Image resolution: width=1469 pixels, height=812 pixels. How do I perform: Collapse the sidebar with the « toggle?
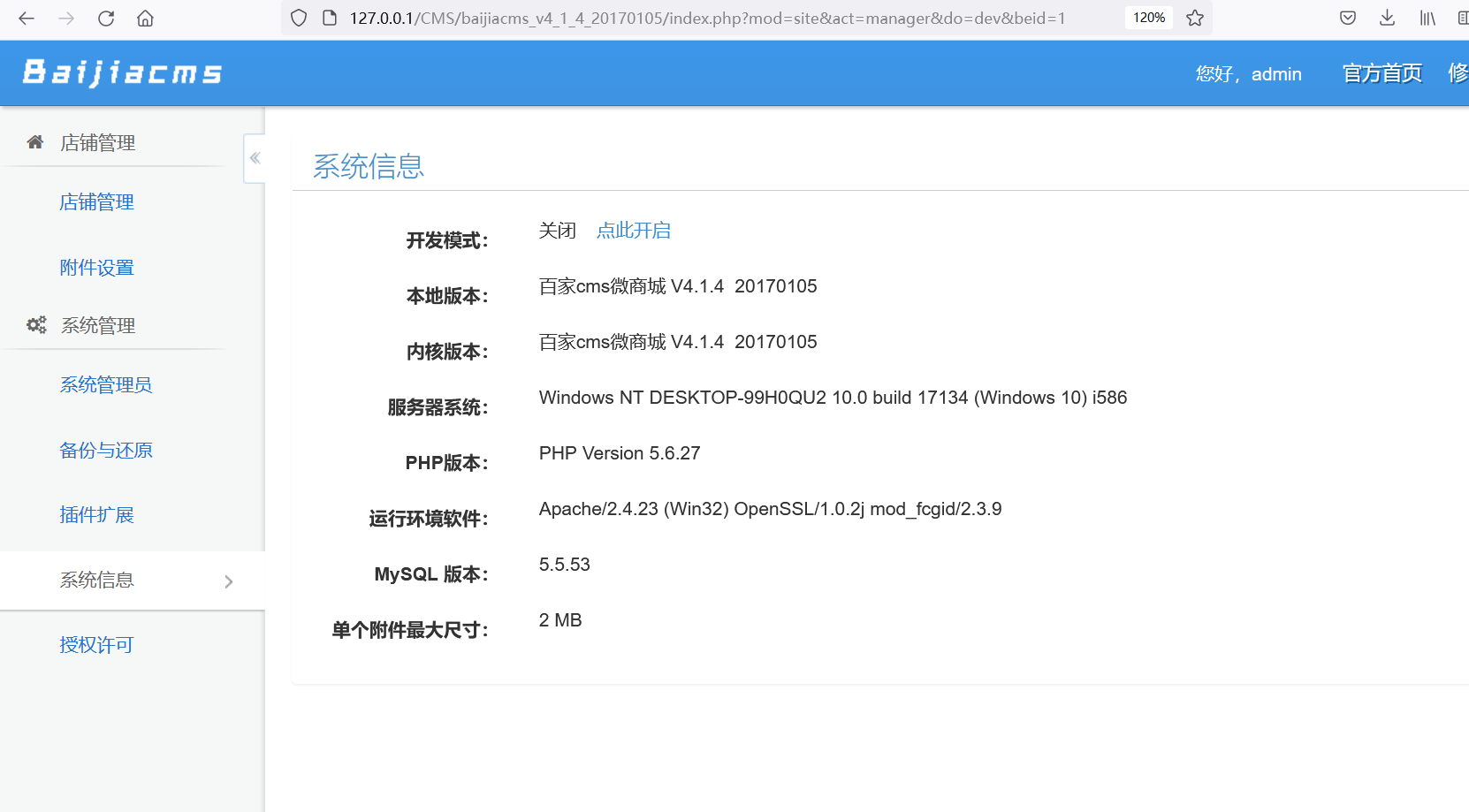pyautogui.click(x=254, y=157)
